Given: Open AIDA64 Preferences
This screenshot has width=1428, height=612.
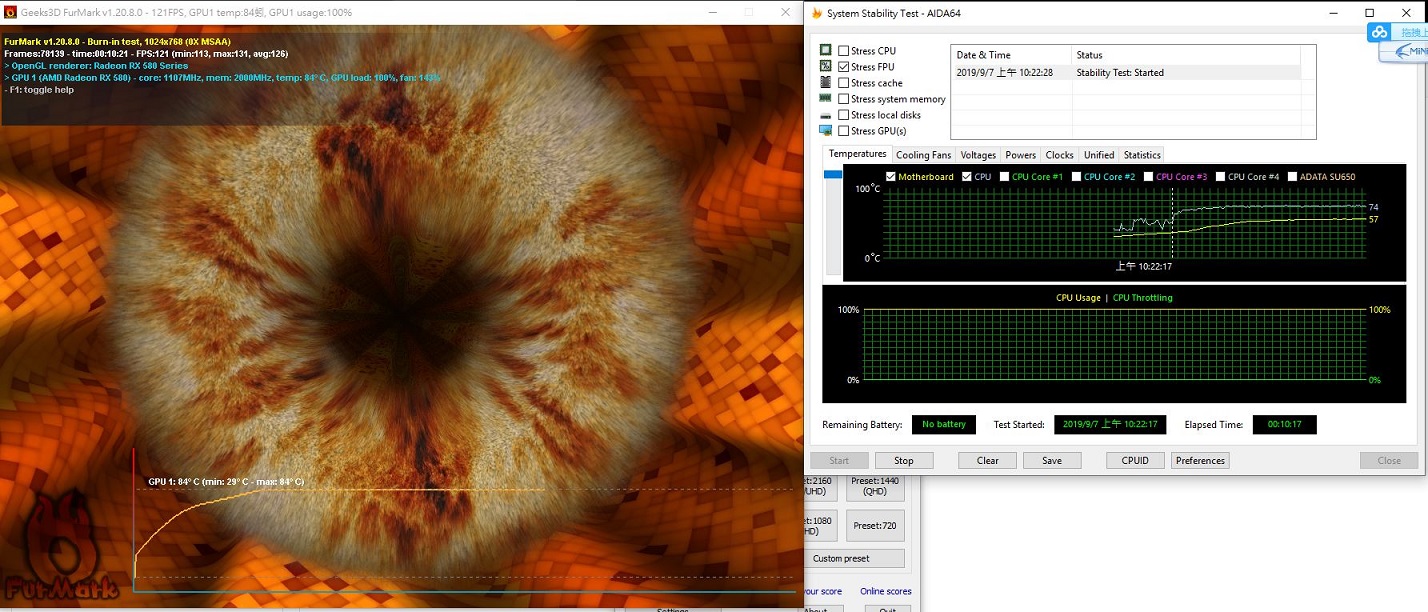Looking at the screenshot, I should pos(1200,461).
